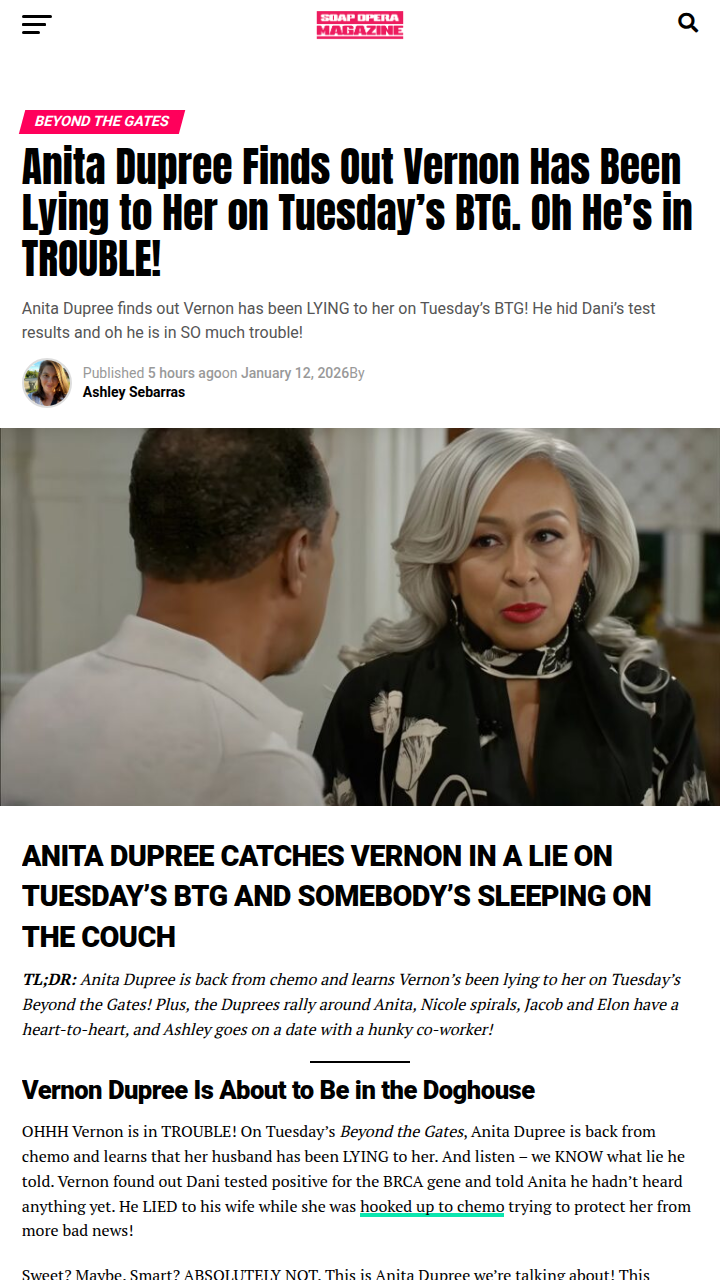Open the search magnifier icon

point(688,23)
